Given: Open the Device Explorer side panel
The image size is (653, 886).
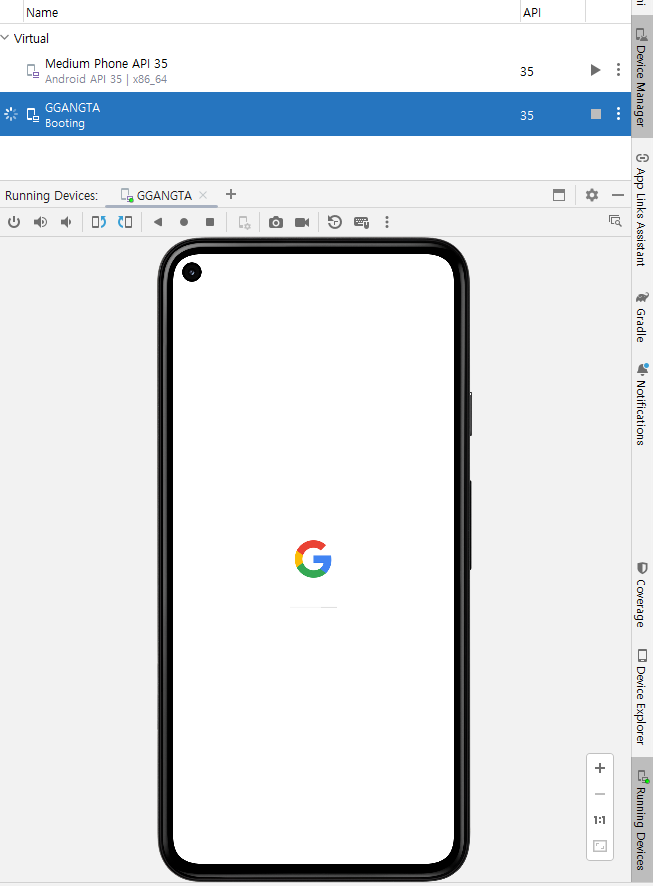Looking at the screenshot, I should pyautogui.click(x=642, y=697).
